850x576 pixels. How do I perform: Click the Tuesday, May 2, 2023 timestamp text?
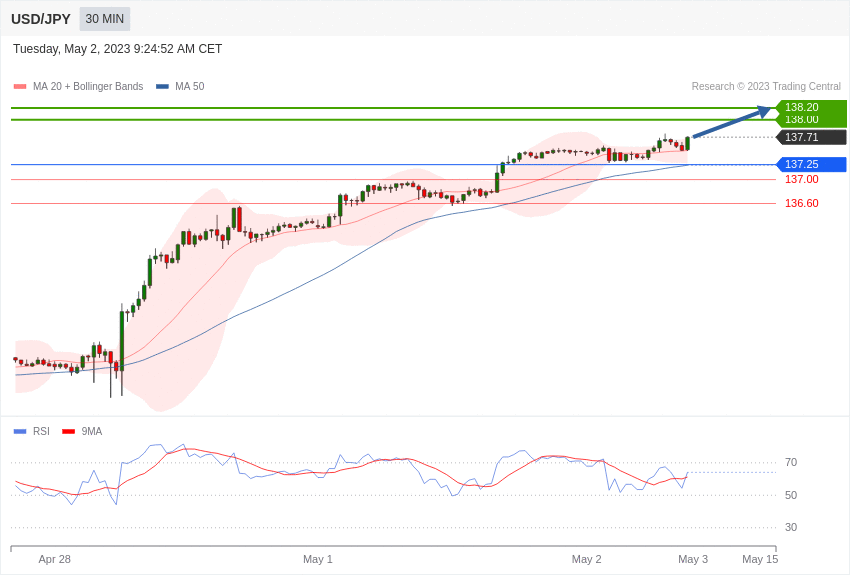tap(117, 49)
